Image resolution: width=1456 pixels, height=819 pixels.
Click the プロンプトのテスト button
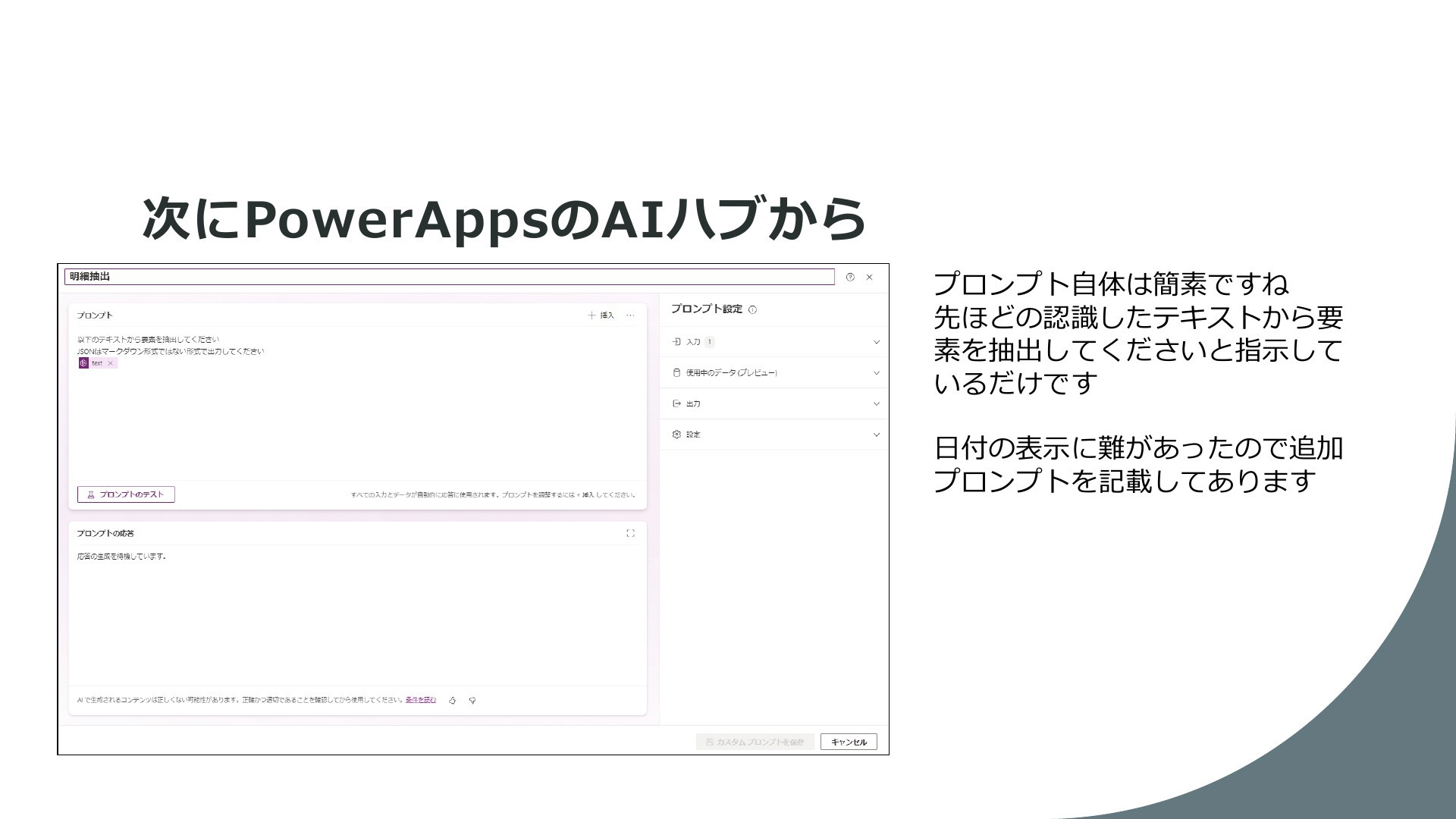(126, 494)
